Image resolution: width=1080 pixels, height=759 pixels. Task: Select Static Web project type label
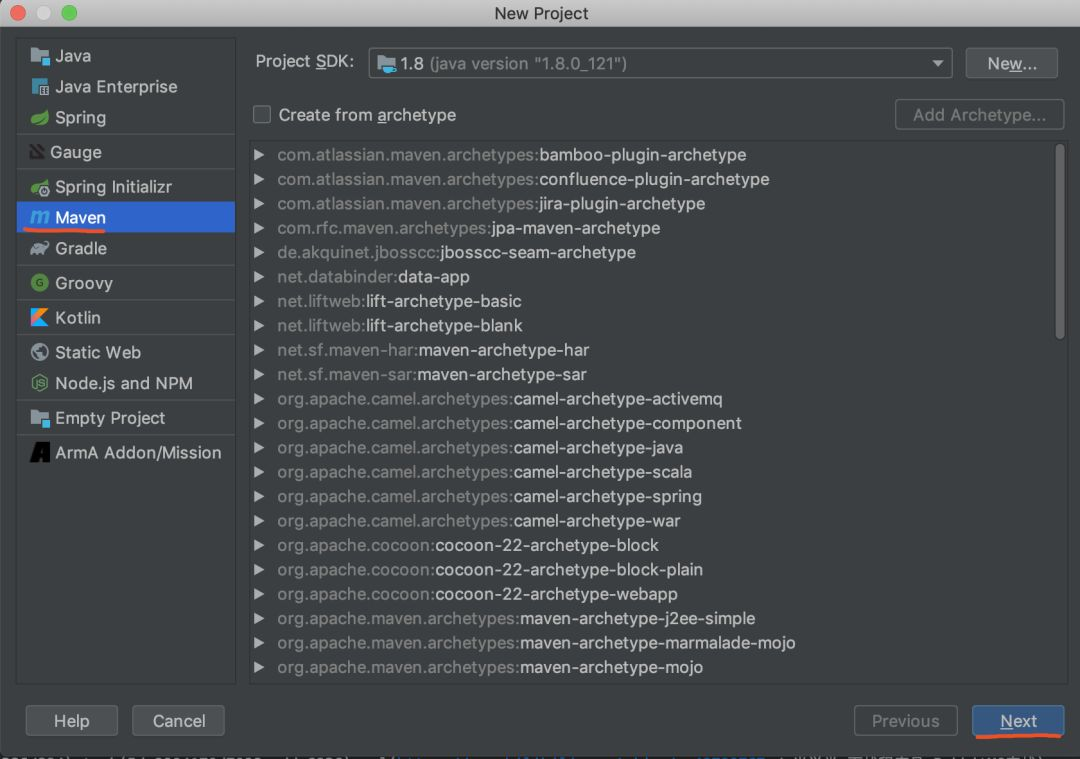(98, 352)
